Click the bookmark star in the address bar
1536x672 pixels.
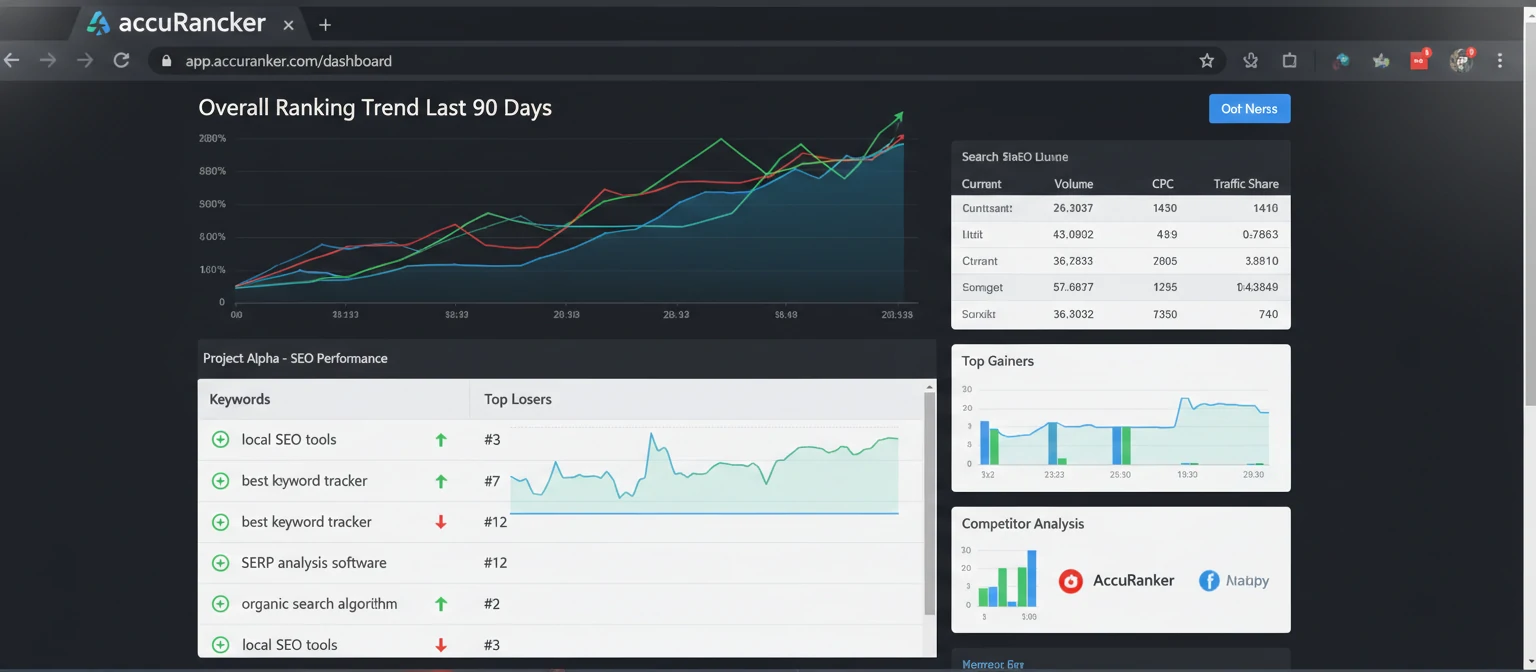click(1207, 60)
